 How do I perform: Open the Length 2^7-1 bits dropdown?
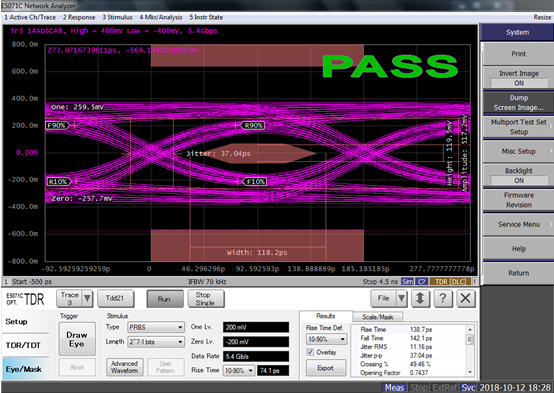tap(156, 342)
